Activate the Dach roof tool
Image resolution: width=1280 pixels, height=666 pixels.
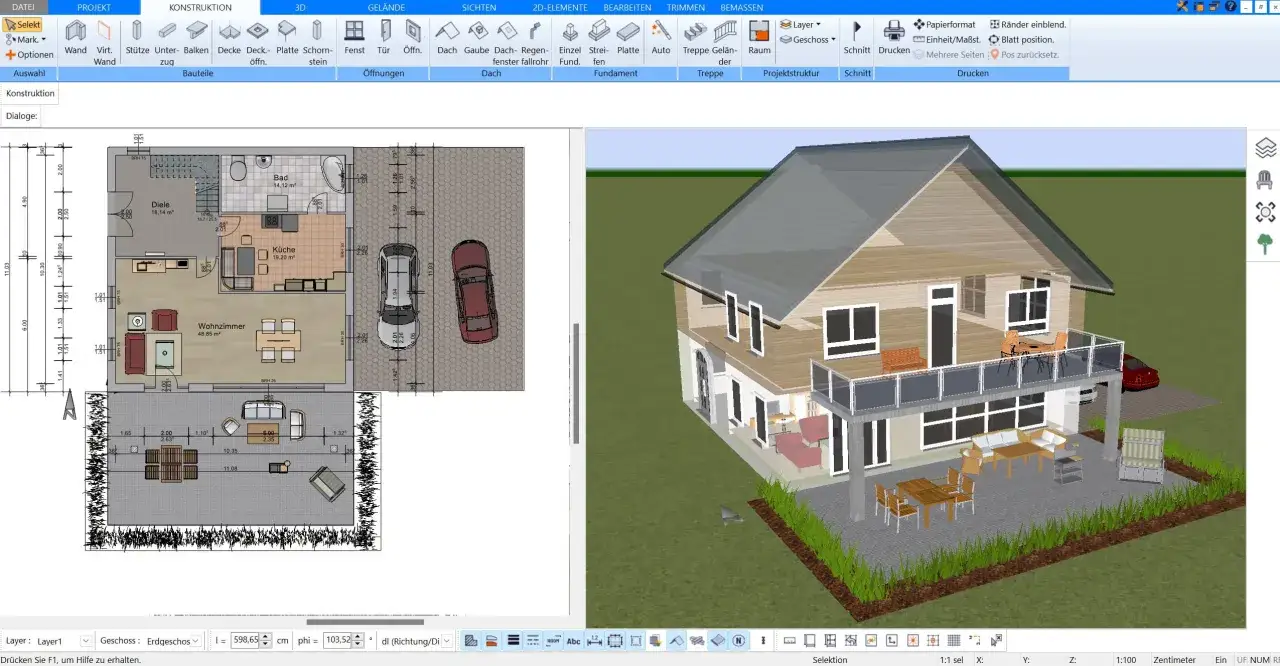(x=447, y=38)
